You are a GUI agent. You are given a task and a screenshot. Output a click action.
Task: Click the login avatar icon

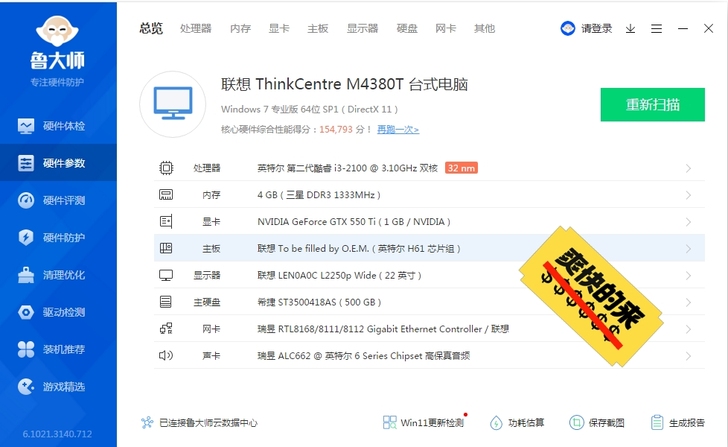pos(567,28)
